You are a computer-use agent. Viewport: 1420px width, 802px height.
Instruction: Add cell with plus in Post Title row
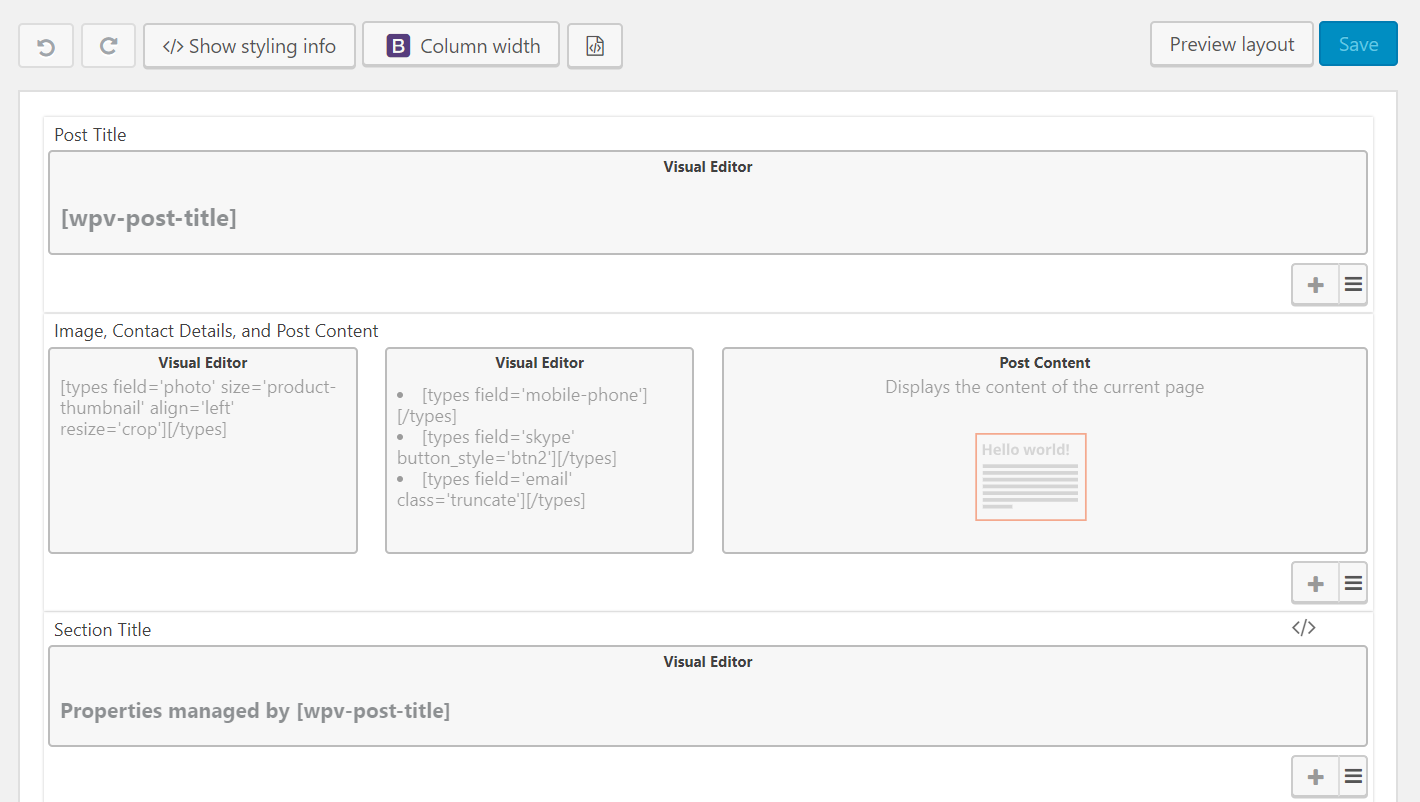tap(1316, 285)
